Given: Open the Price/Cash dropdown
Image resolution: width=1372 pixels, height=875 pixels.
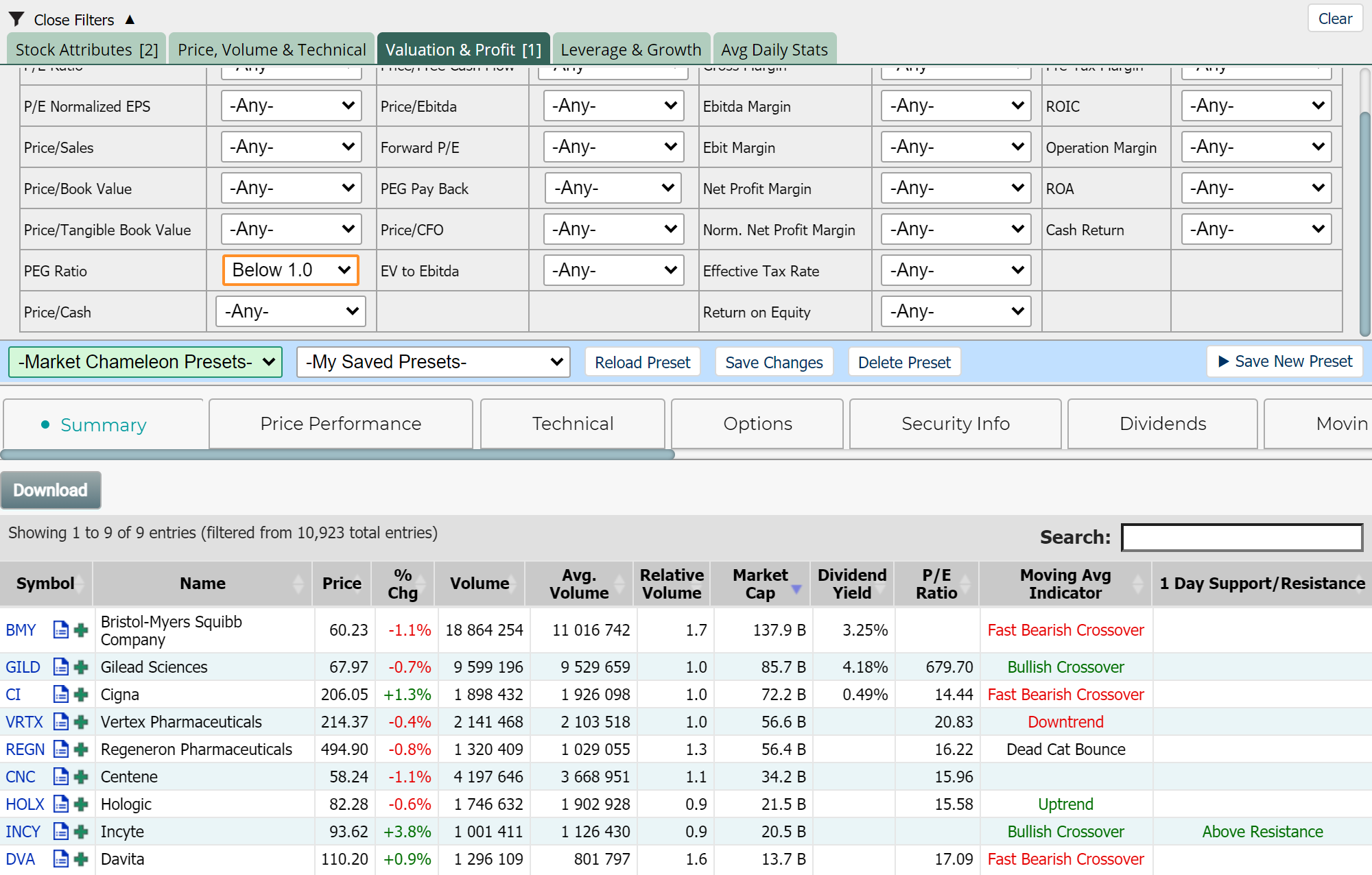Looking at the screenshot, I should click(x=291, y=311).
